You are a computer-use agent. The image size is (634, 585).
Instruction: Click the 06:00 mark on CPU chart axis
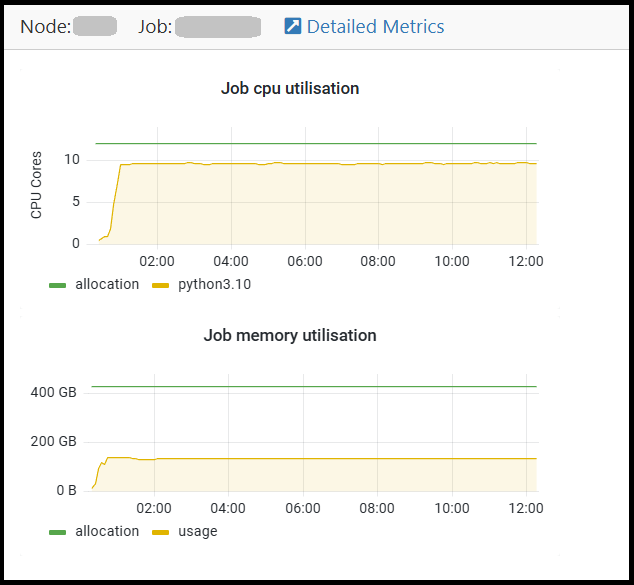coord(304,261)
